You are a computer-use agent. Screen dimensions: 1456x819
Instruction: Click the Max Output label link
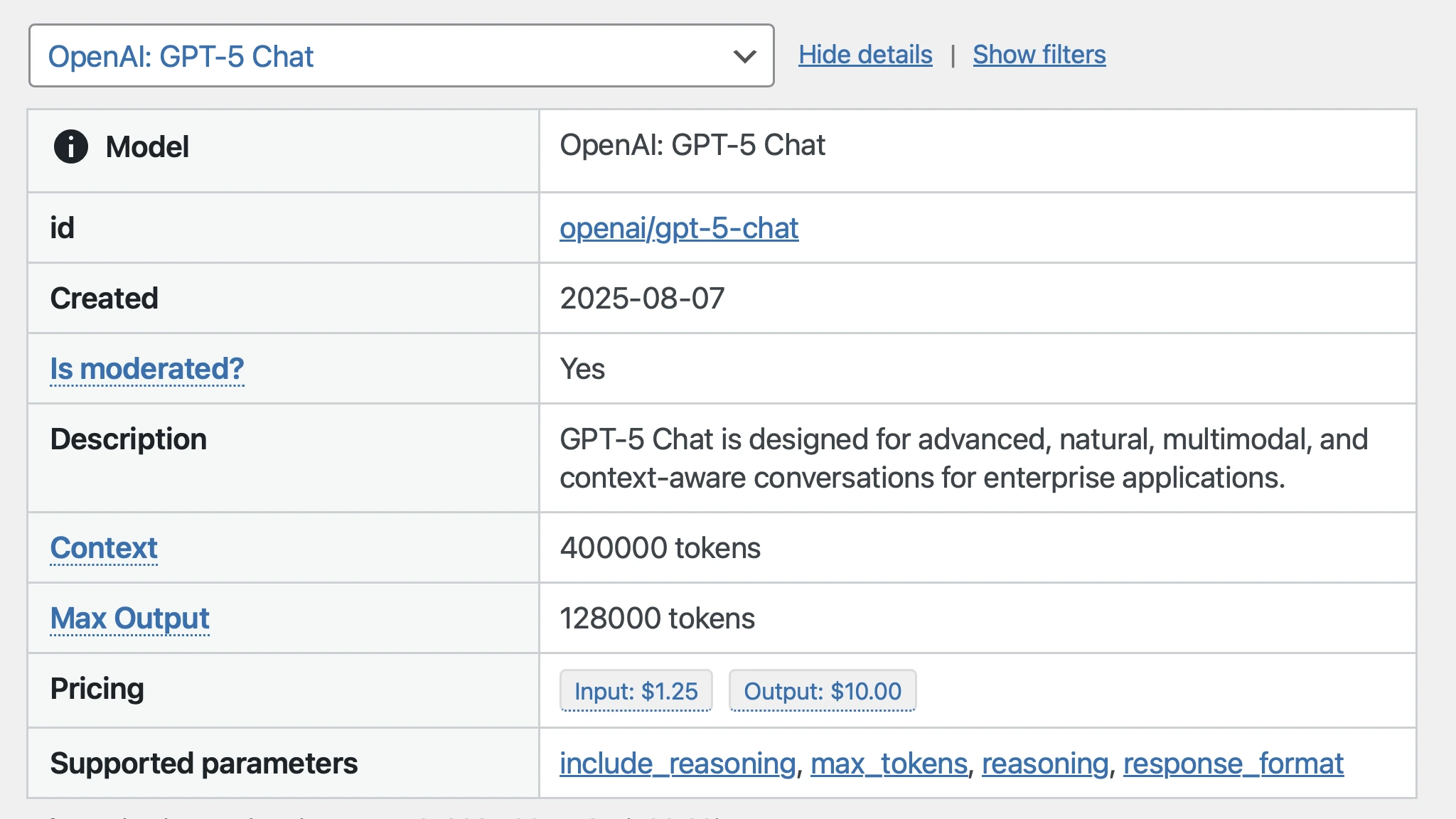click(129, 619)
